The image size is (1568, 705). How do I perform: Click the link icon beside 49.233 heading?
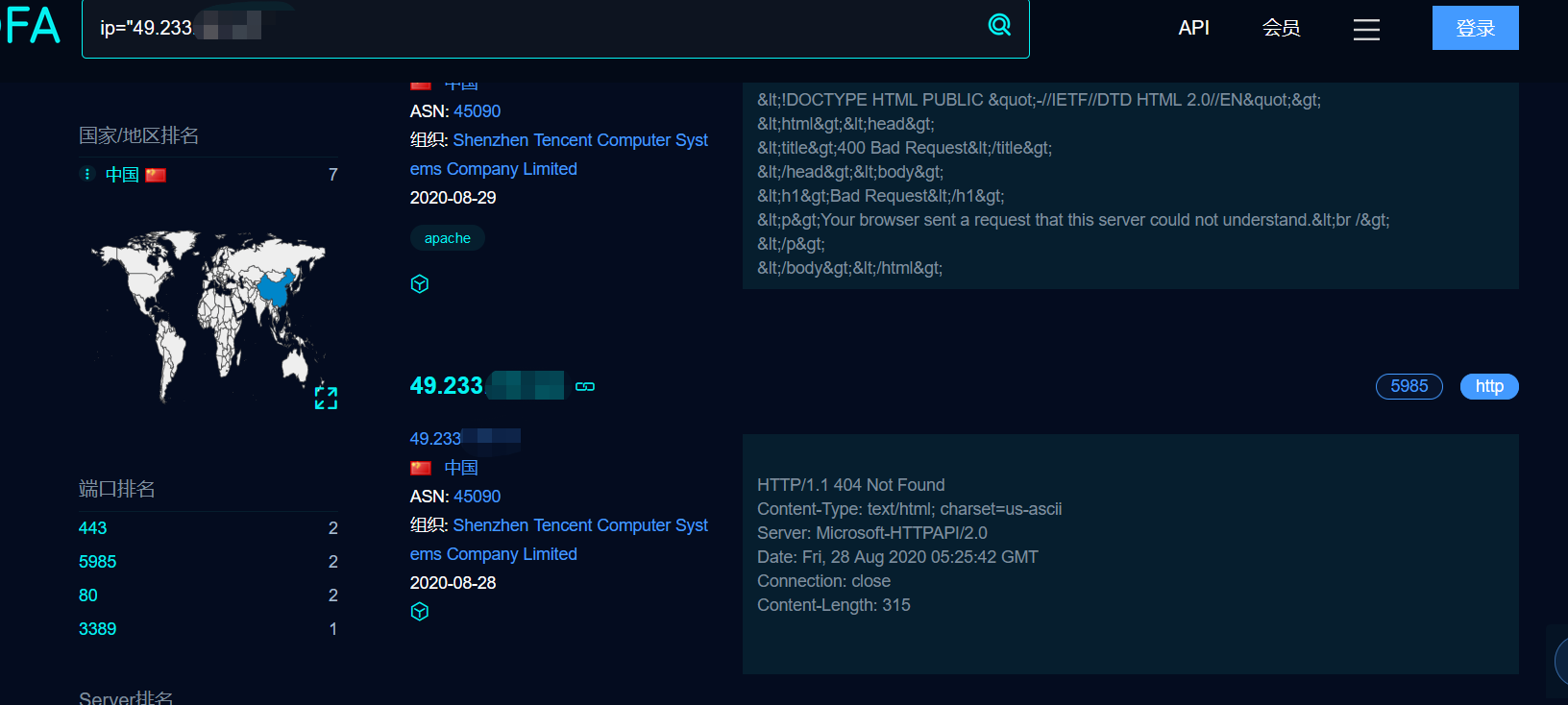(x=585, y=386)
